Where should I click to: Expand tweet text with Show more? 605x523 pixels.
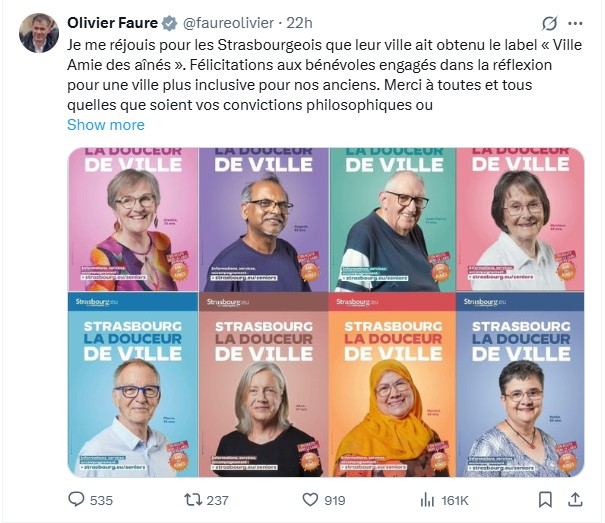pos(105,125)
